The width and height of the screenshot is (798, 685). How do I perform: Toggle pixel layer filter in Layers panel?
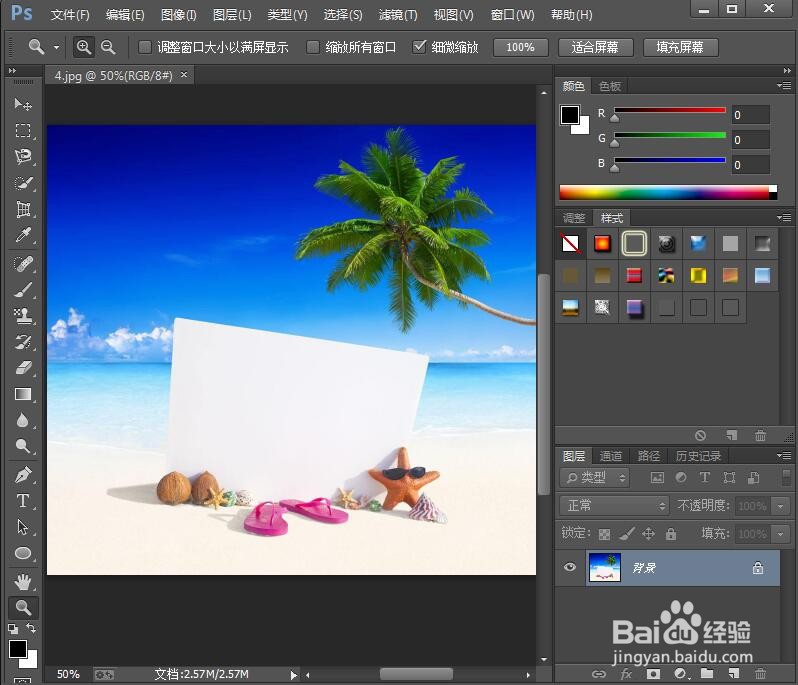tap(658, 477)
